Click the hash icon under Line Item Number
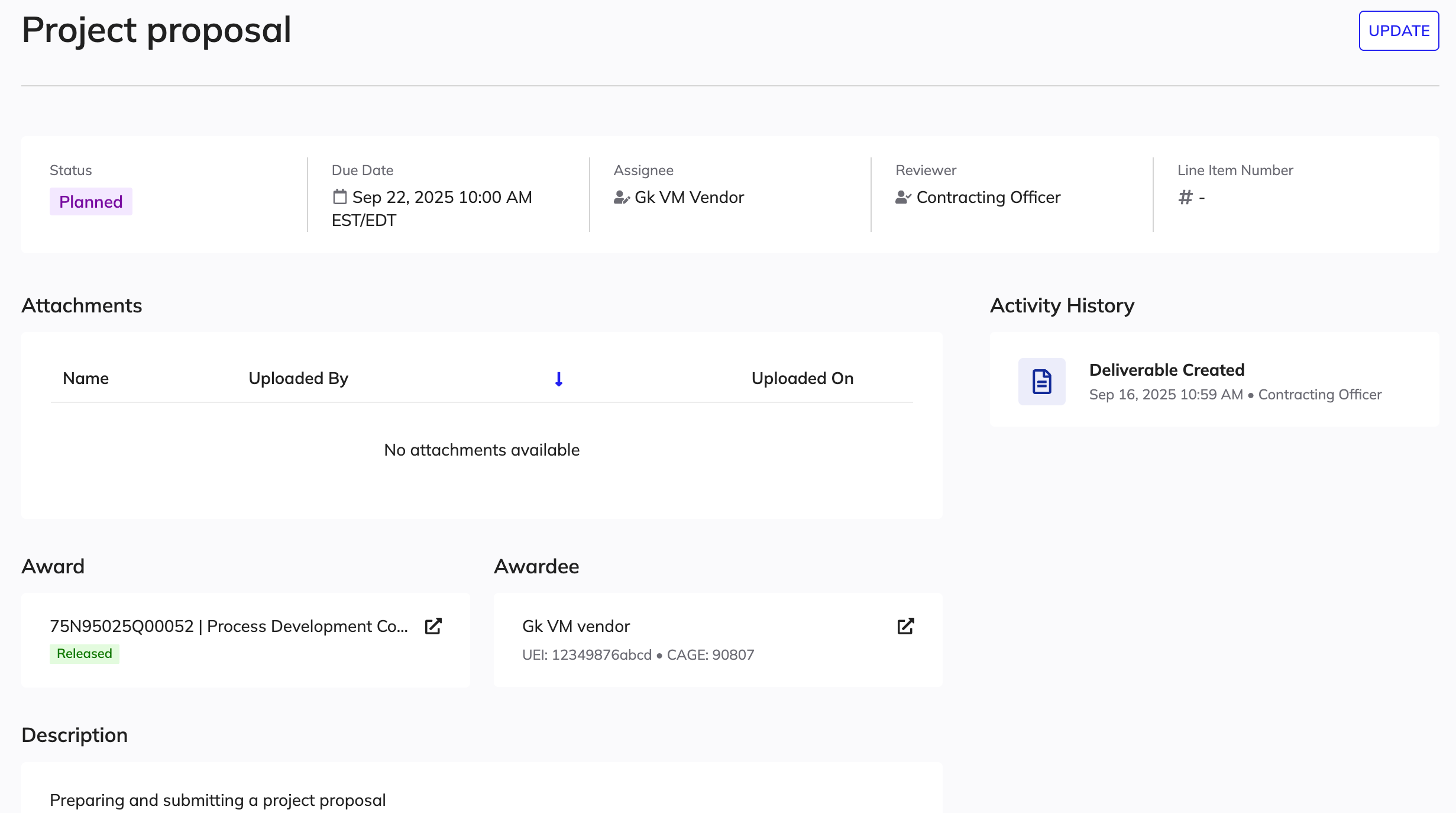This screenshot has height=813, width=1456. [1185, 197]
